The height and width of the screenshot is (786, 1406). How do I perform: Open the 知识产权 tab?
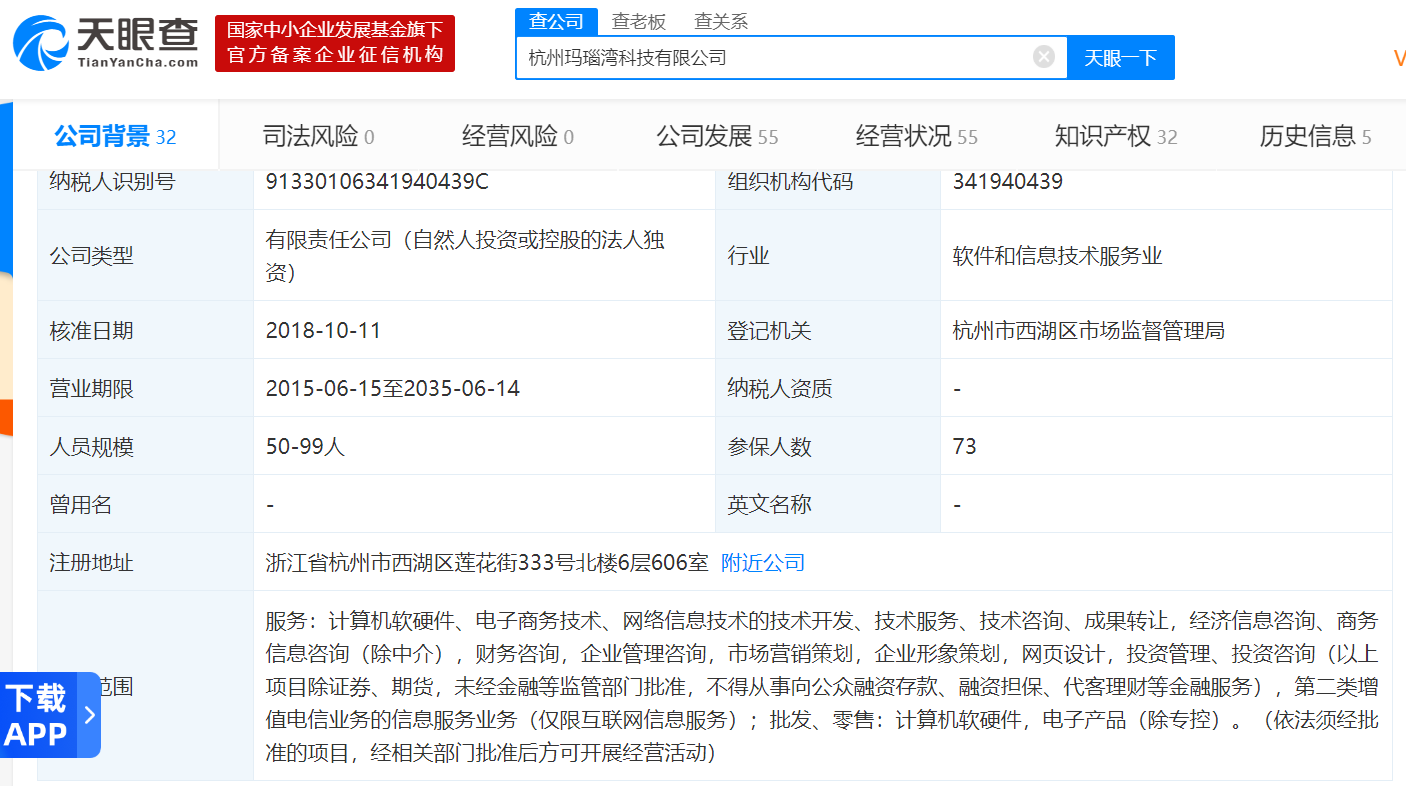pyautogui.click(x=1116, y=137)
